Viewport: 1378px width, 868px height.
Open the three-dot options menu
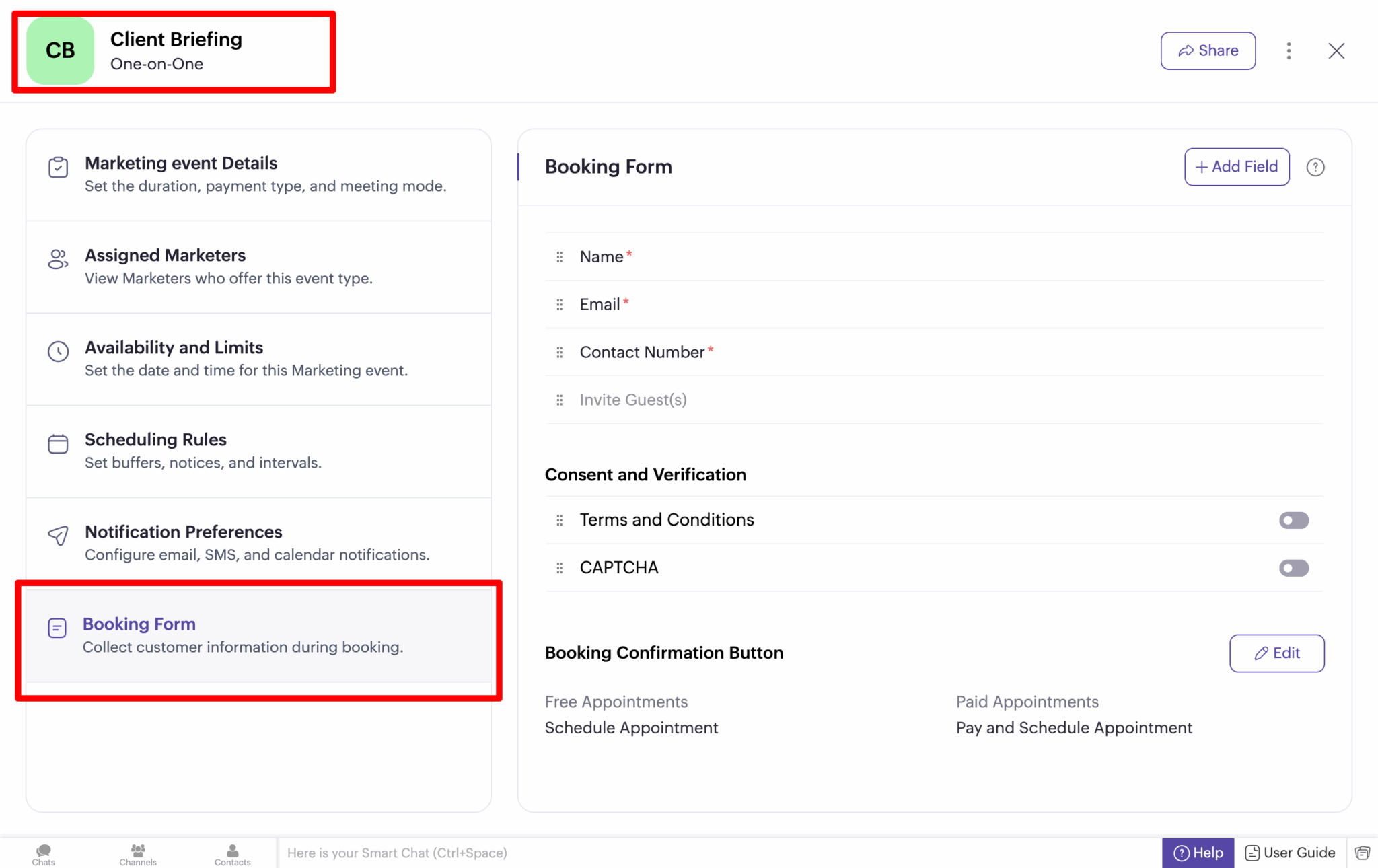click(x=1289, y=50)
